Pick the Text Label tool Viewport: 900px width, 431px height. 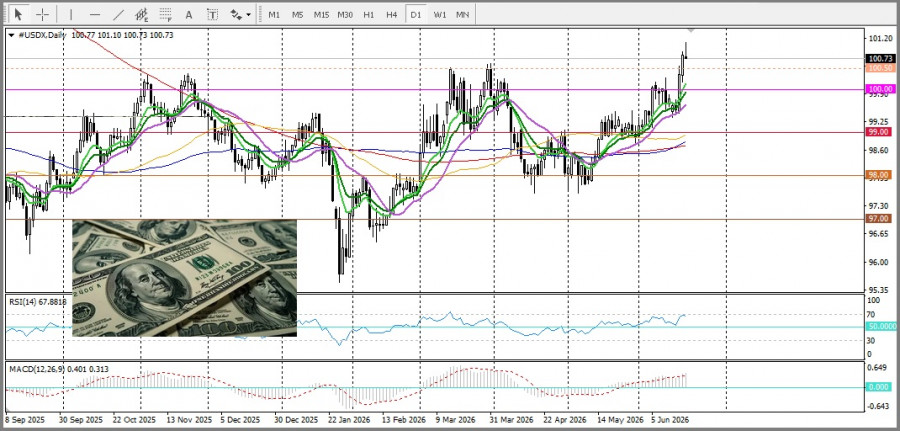[212, 14]
